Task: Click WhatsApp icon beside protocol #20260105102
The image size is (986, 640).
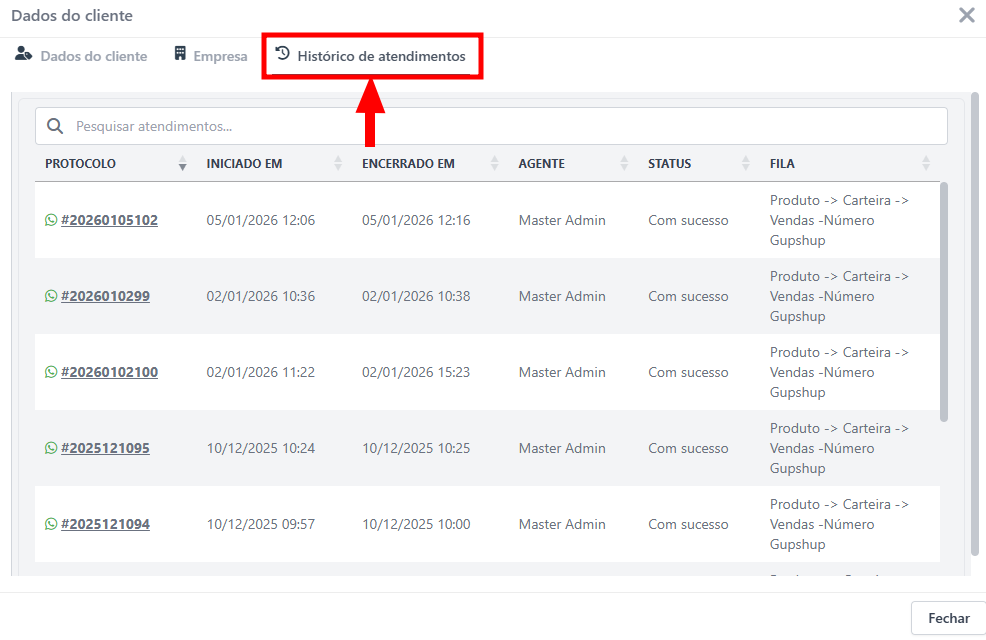Action: point(51,220)
